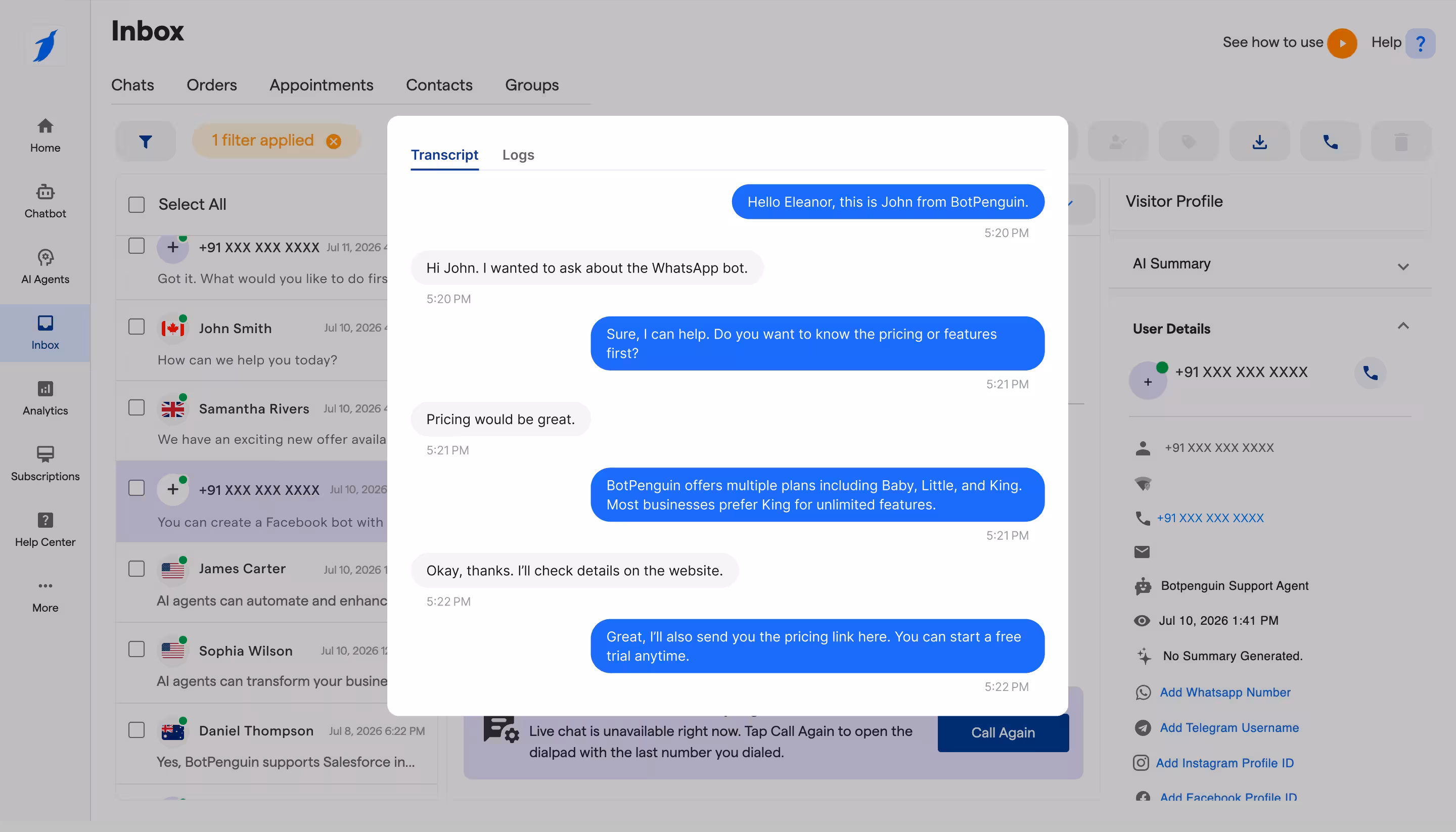
Task: Open the Groups tab
Action: (532, 85)
